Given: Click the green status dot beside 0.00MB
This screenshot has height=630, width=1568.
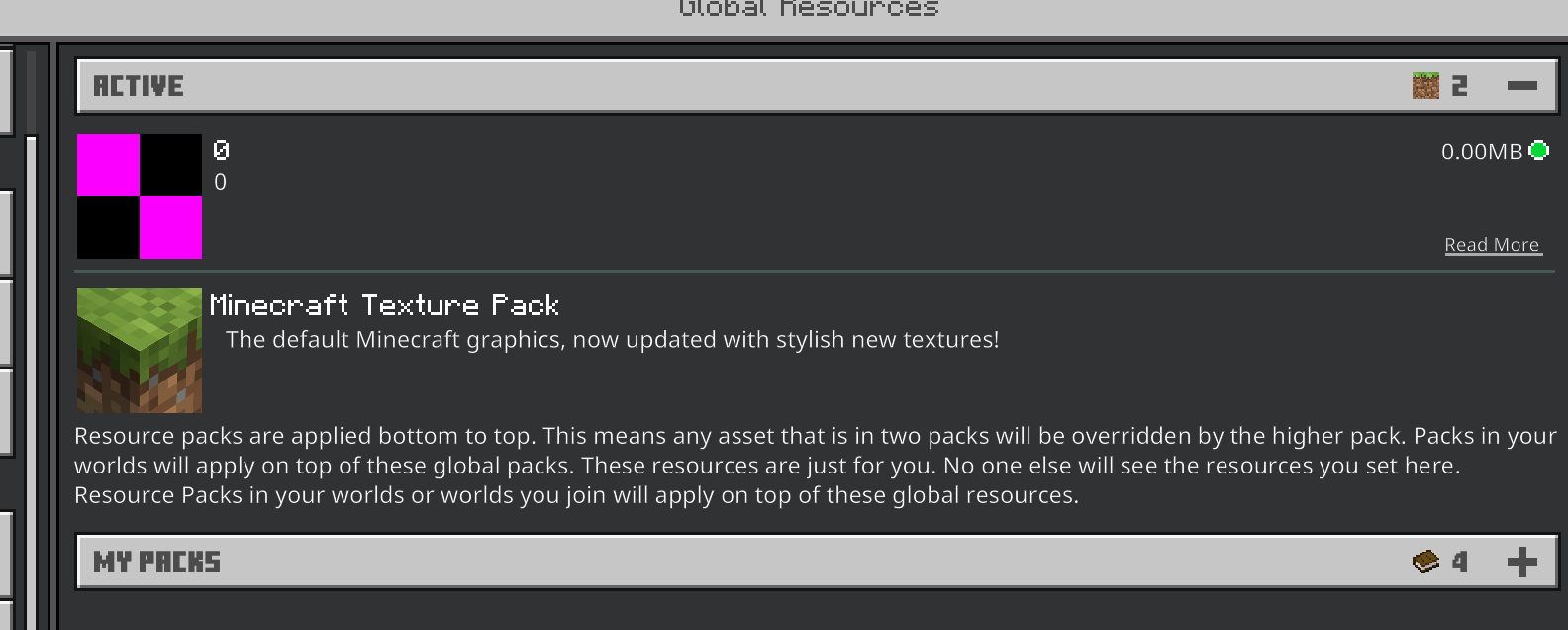Looking at the screenshot, I should (1538, 151).
